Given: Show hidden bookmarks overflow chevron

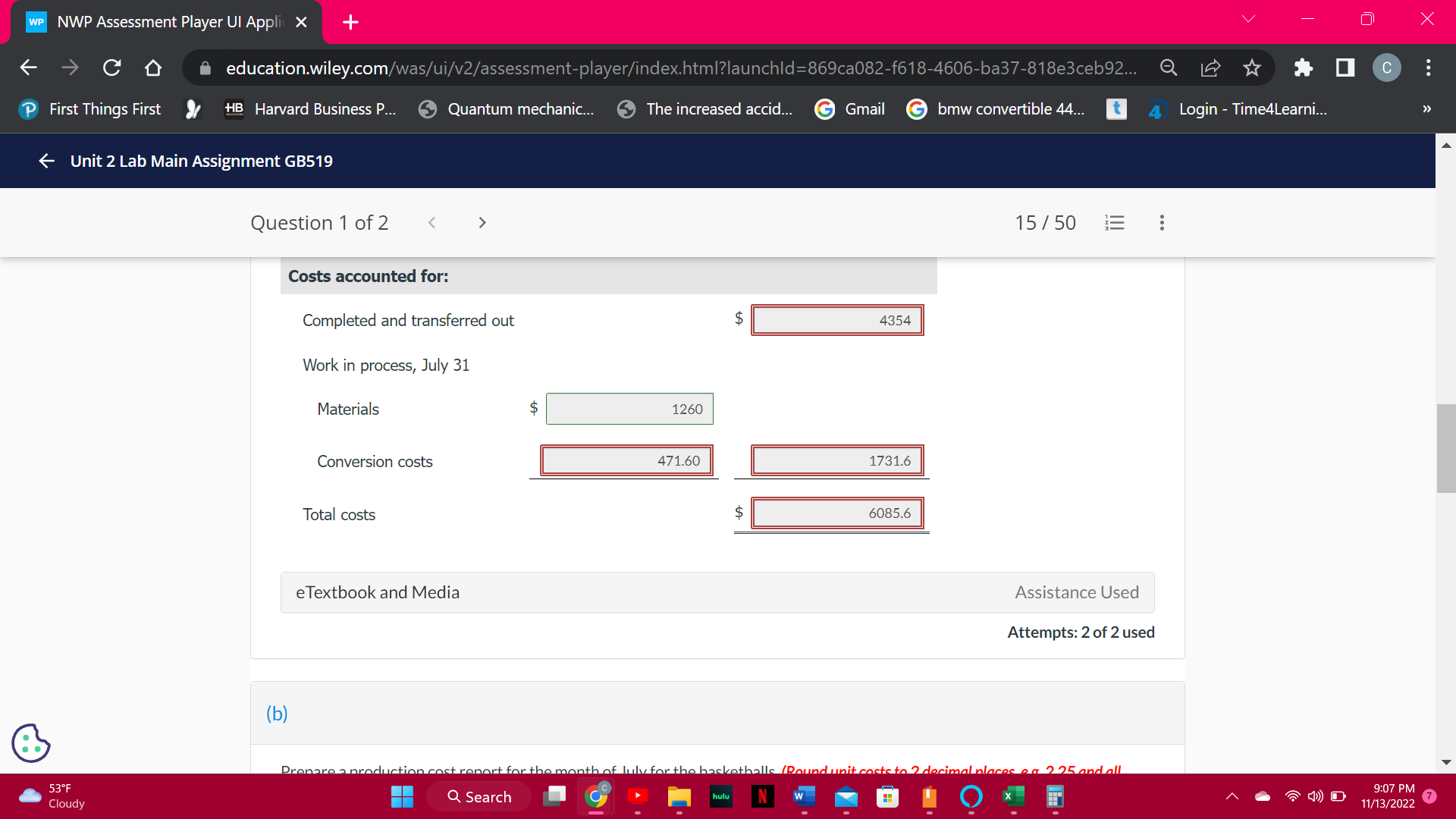Looking at the screenshot, I should [1426, 109].
